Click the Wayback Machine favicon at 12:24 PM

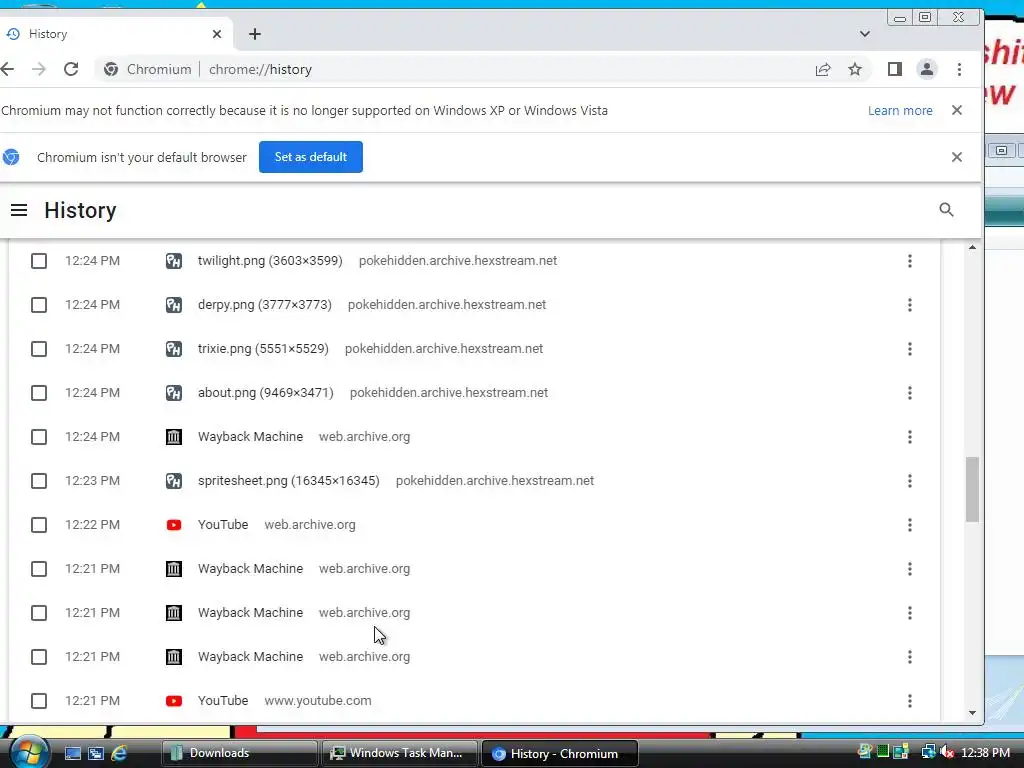174,437
